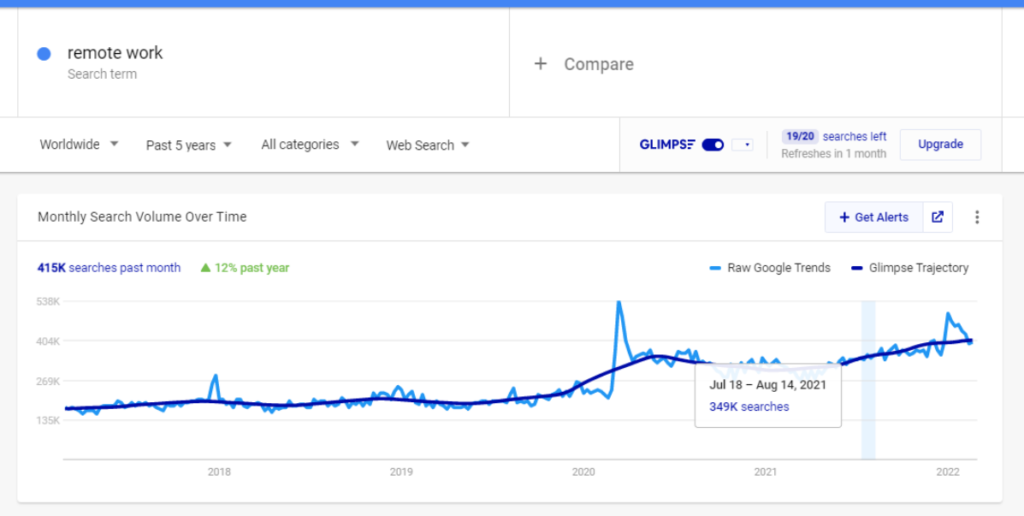1024x516 pixels.
Task: Open the three-dot chart options menu
Action: [977, 217]
